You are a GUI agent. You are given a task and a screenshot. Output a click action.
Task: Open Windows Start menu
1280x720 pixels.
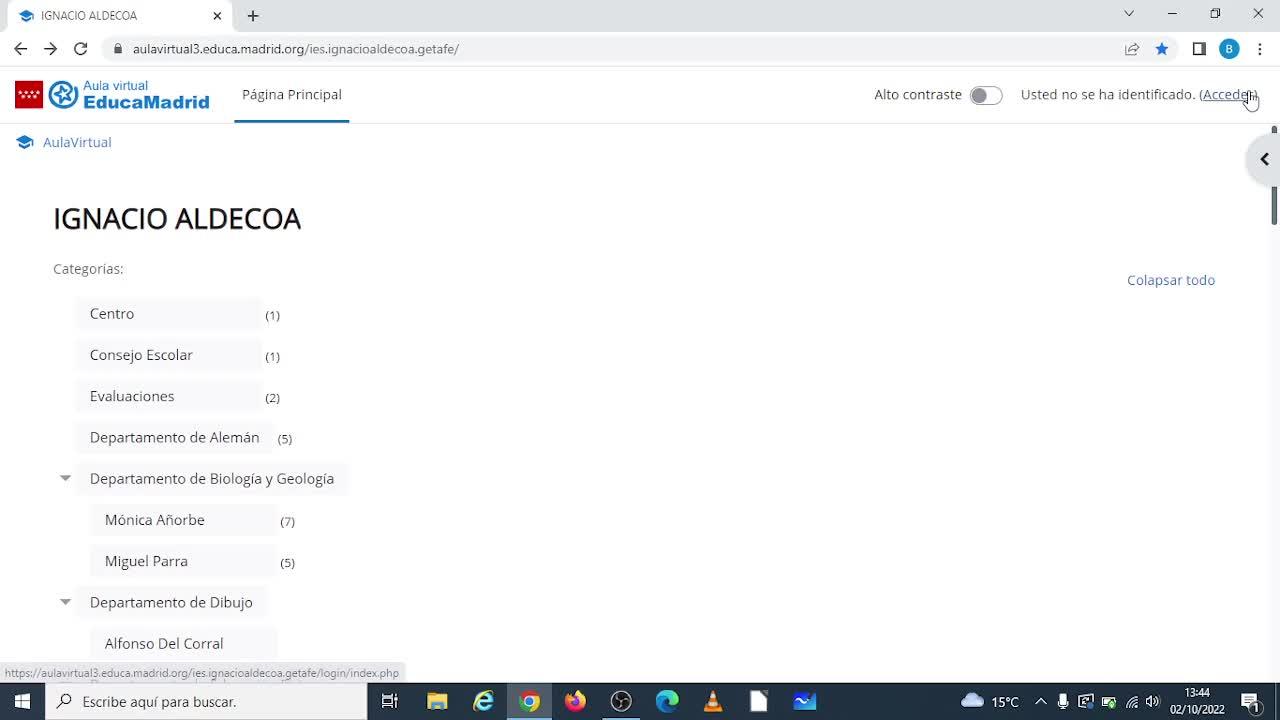(x=22, y=701)
